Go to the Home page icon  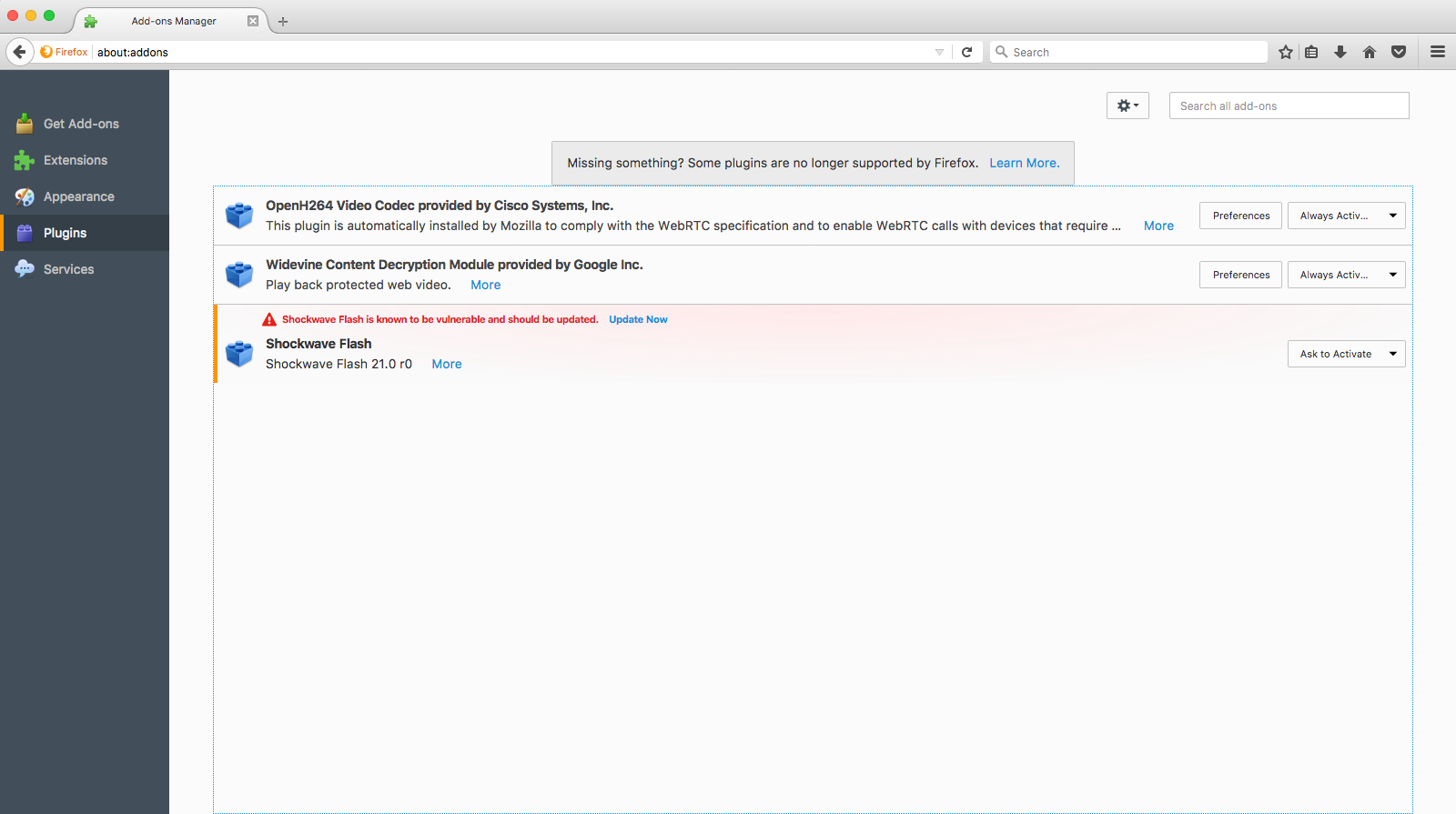point(1370,52)
